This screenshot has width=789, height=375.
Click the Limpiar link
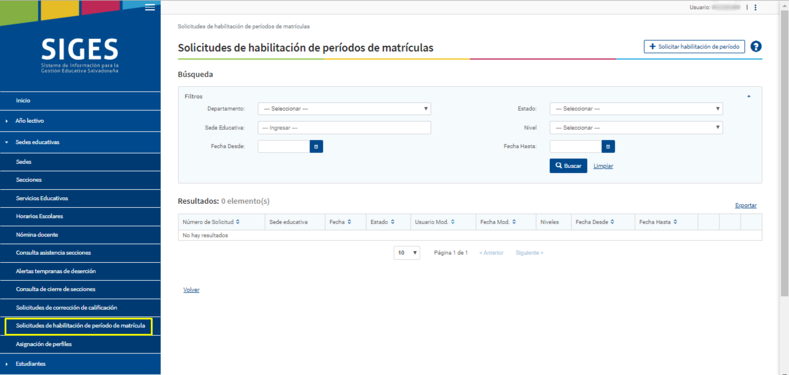603,166
